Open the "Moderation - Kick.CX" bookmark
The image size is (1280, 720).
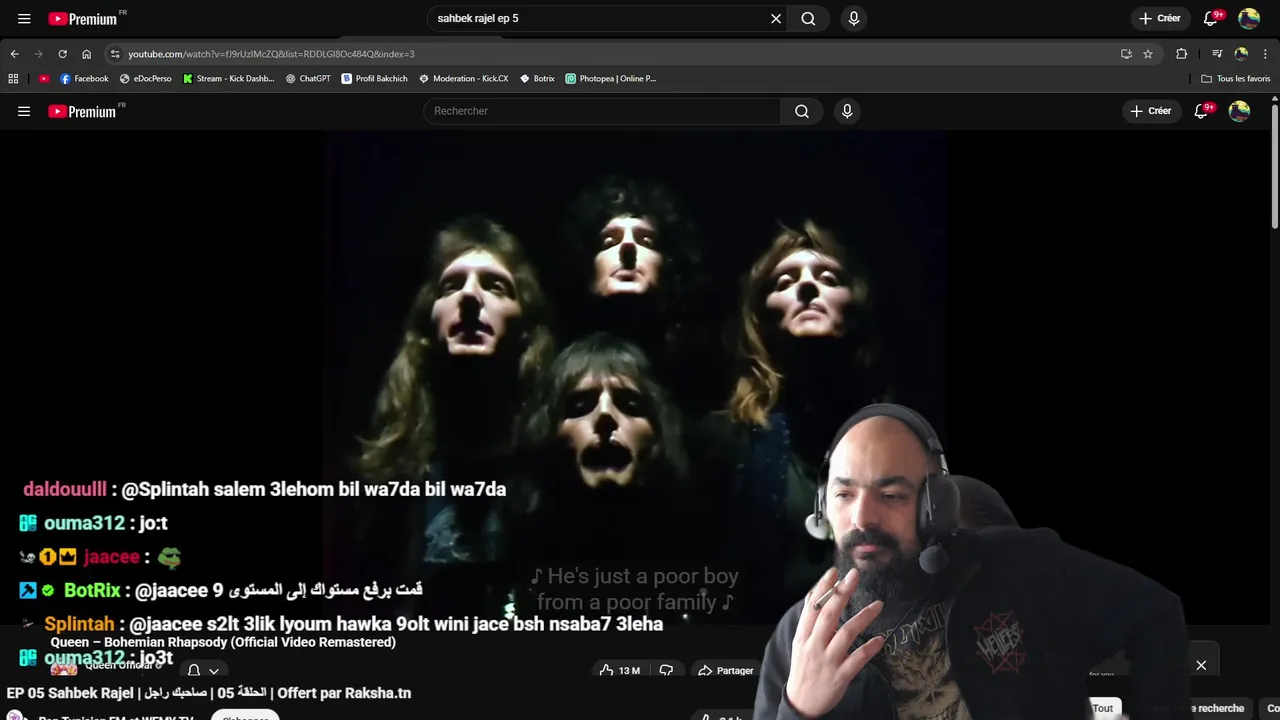pyautogui.click(x=464, y=78)
